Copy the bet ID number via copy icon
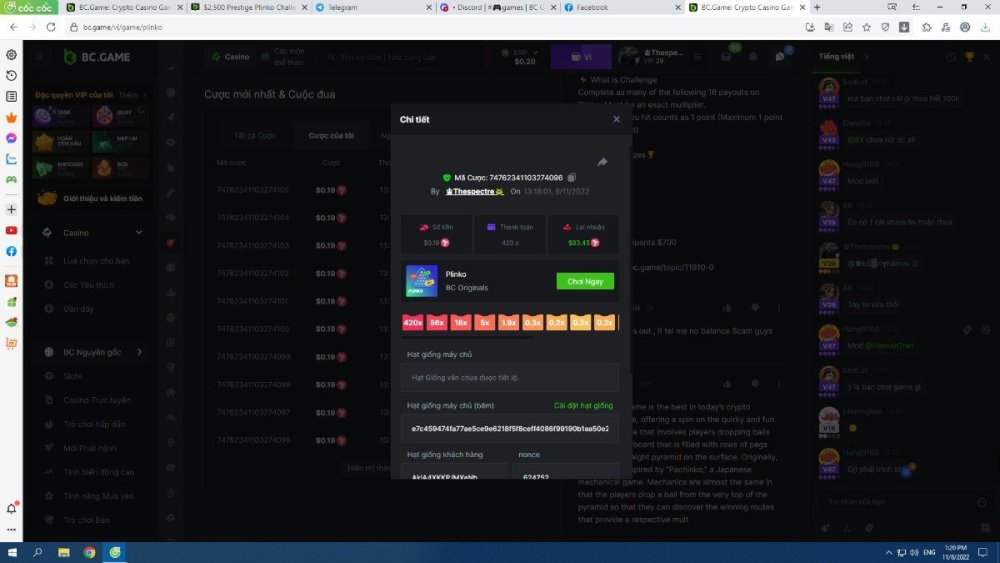1000x563 pixels. click(572, 177)
